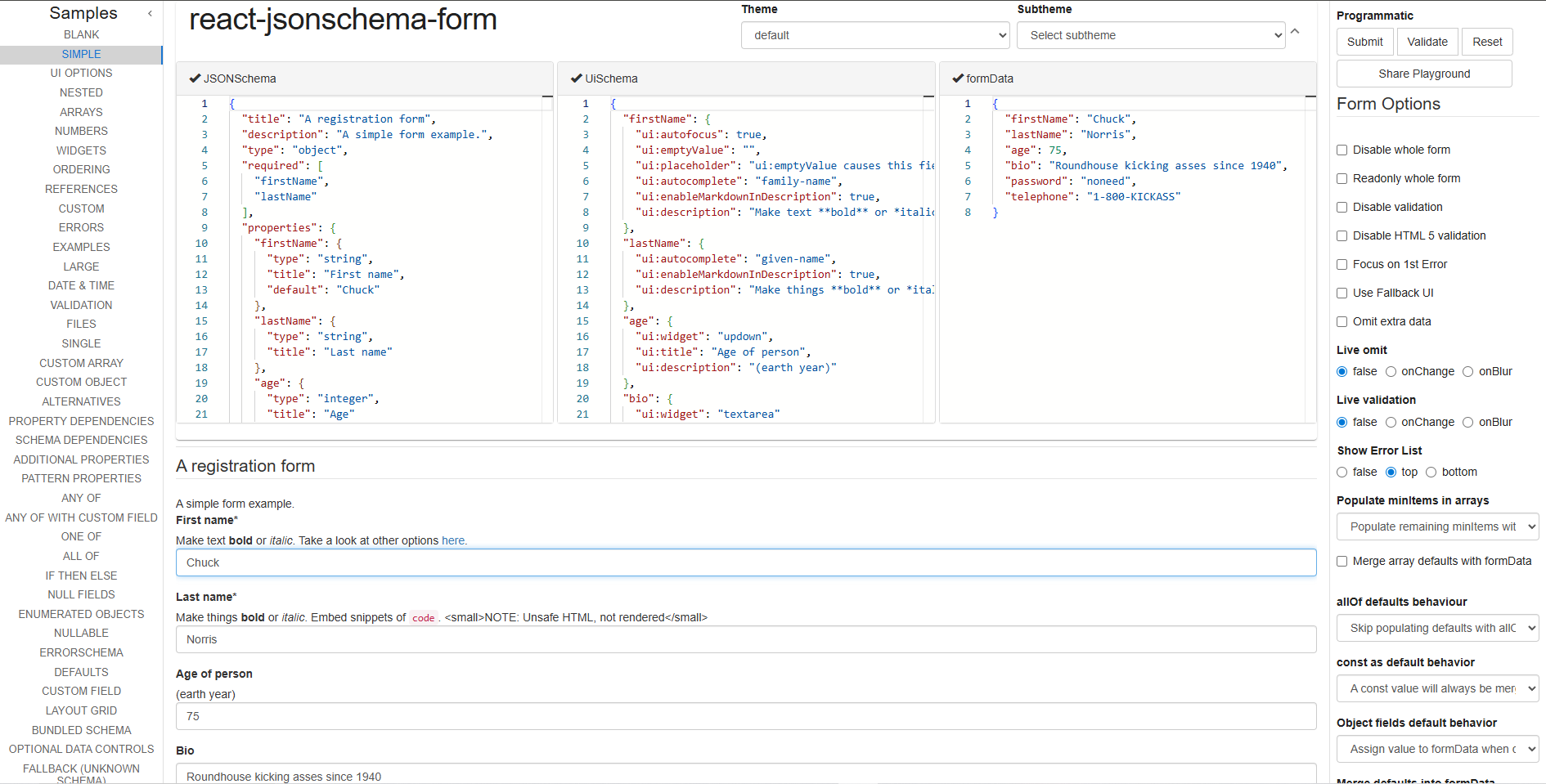The image size is (1546, 784).
Task: Set Live omit to onBlur
Action: pos(1467,371)
